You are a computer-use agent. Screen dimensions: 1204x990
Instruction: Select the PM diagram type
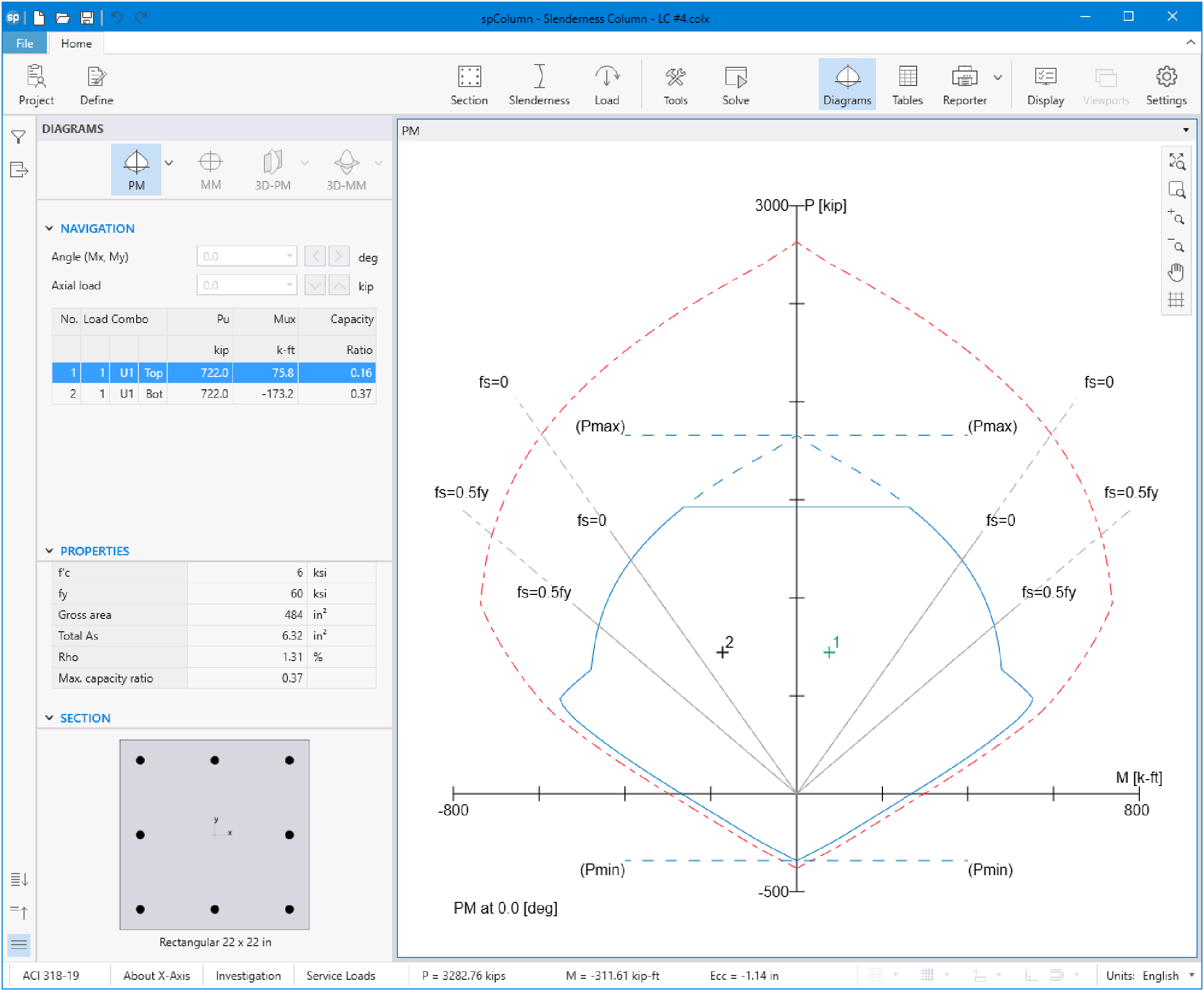pyautogui.click(x=136, y=169)
